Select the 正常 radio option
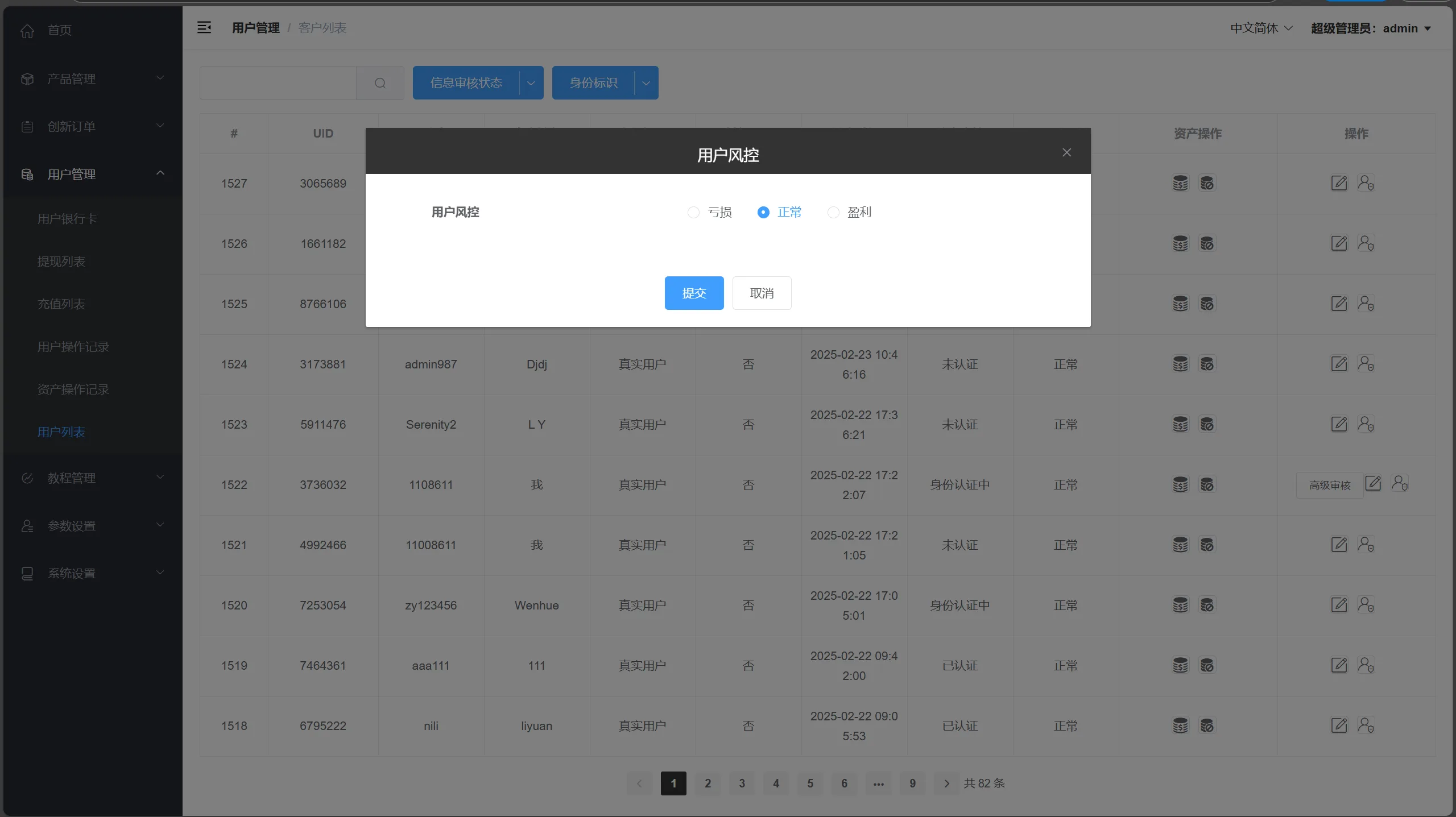This screenshot has height=817, width=1456. click(x=763, y=212)
